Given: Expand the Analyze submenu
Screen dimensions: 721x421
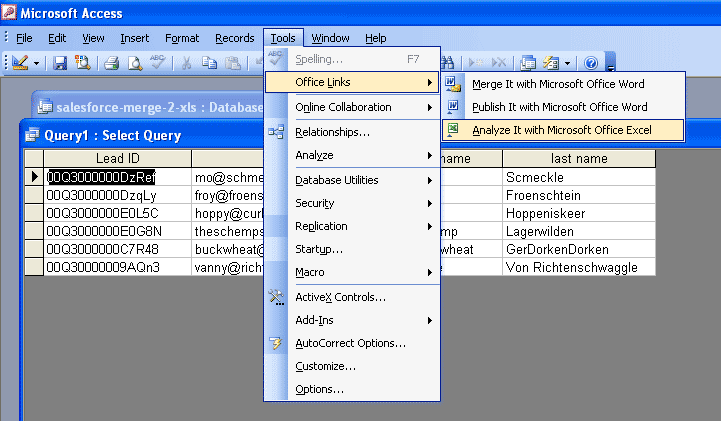Looking at the screenshot, I should (x=352, y=155).
